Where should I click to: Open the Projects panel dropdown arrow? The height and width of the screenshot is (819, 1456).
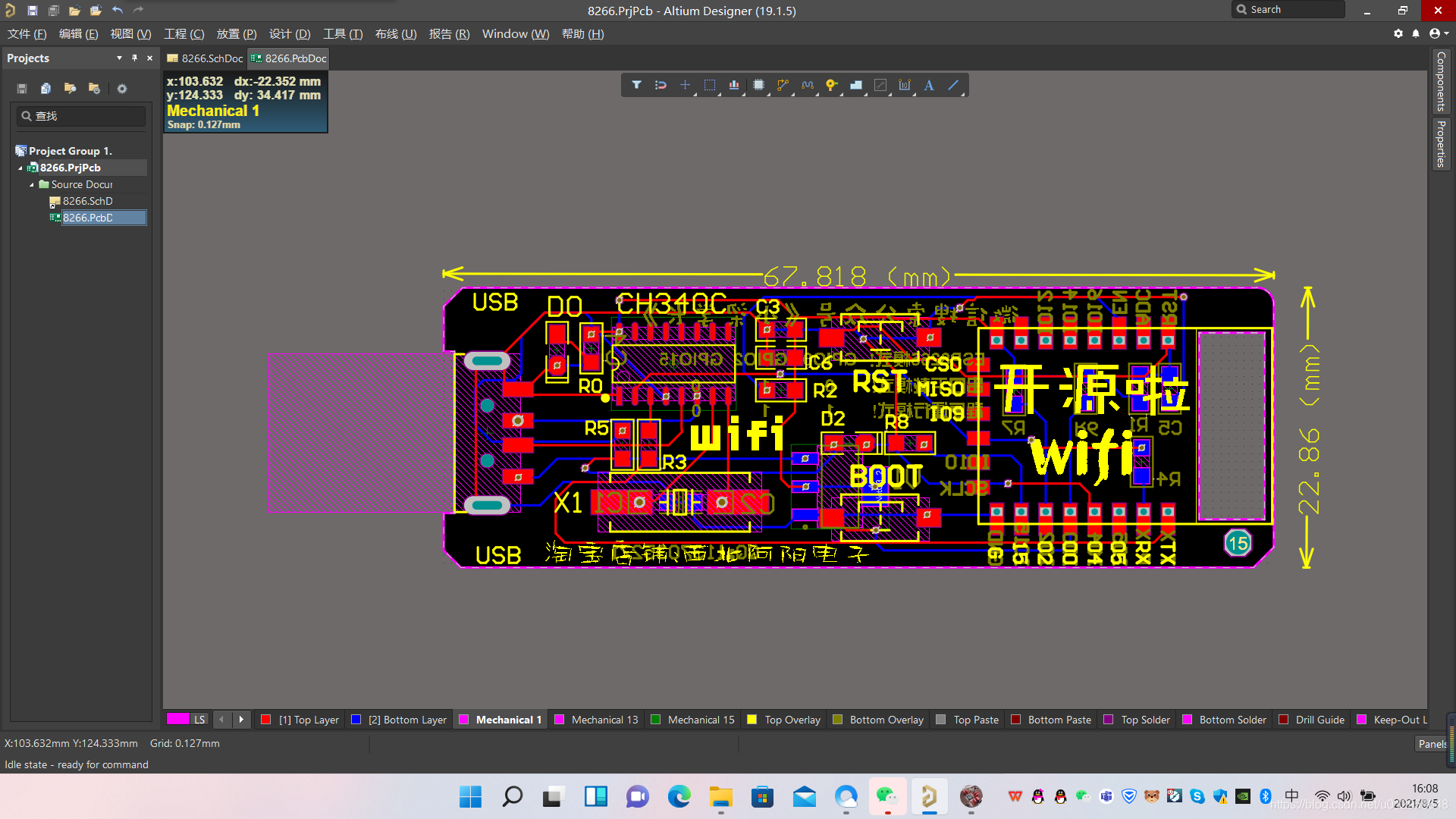coord(119,58)
